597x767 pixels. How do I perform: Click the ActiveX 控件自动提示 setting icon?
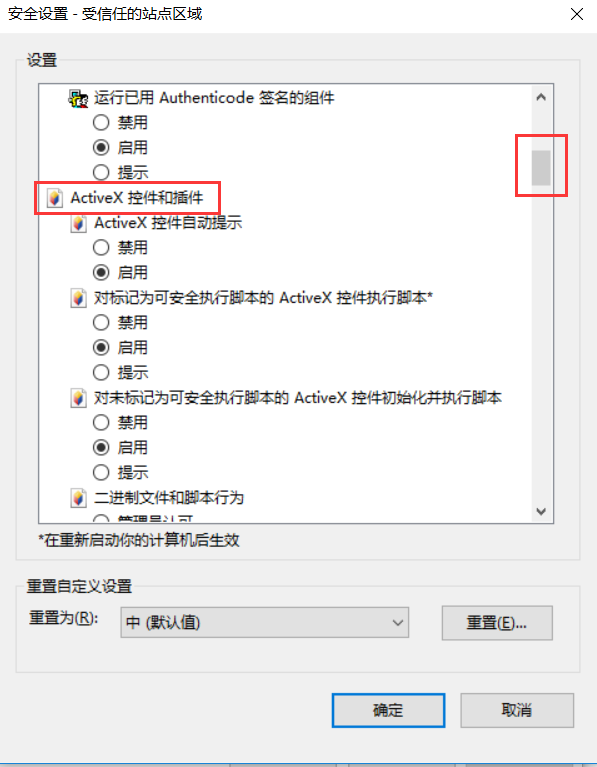[78, 224]
